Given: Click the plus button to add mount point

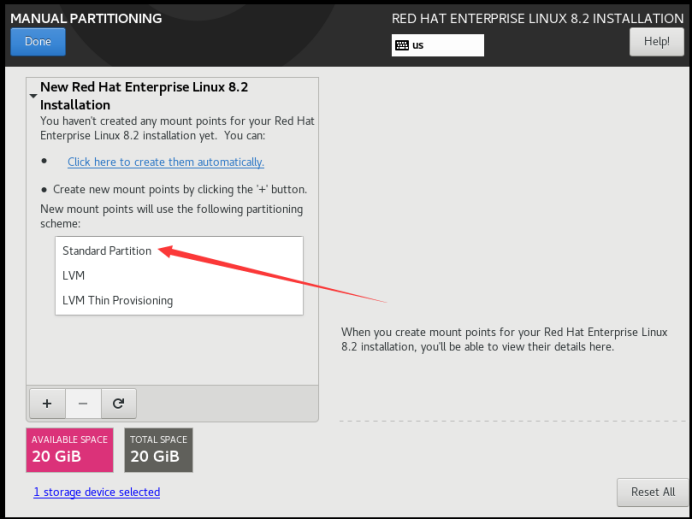Looking at the screenshot, I should click(47, 403).
